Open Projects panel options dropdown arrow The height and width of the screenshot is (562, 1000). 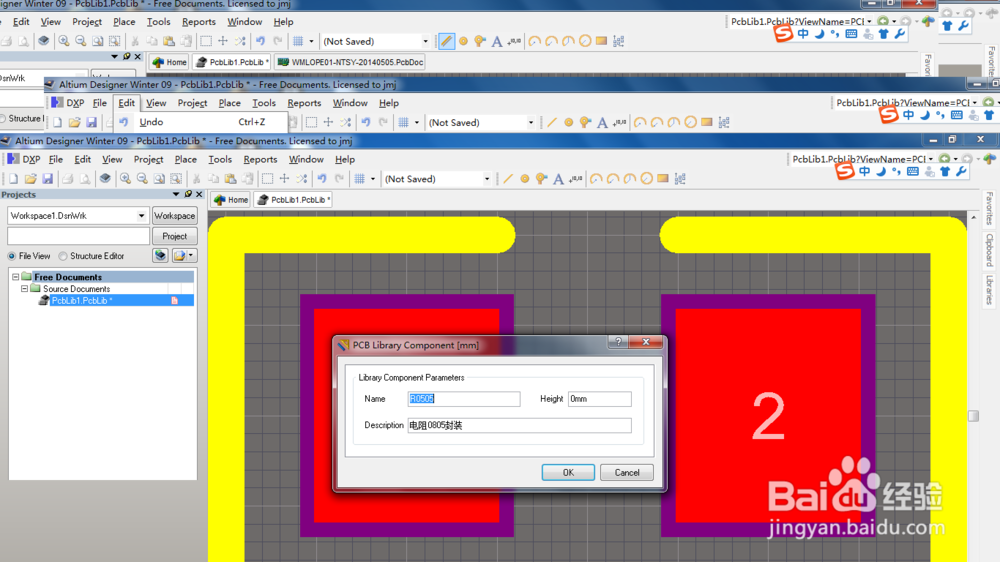coord(176,194)
